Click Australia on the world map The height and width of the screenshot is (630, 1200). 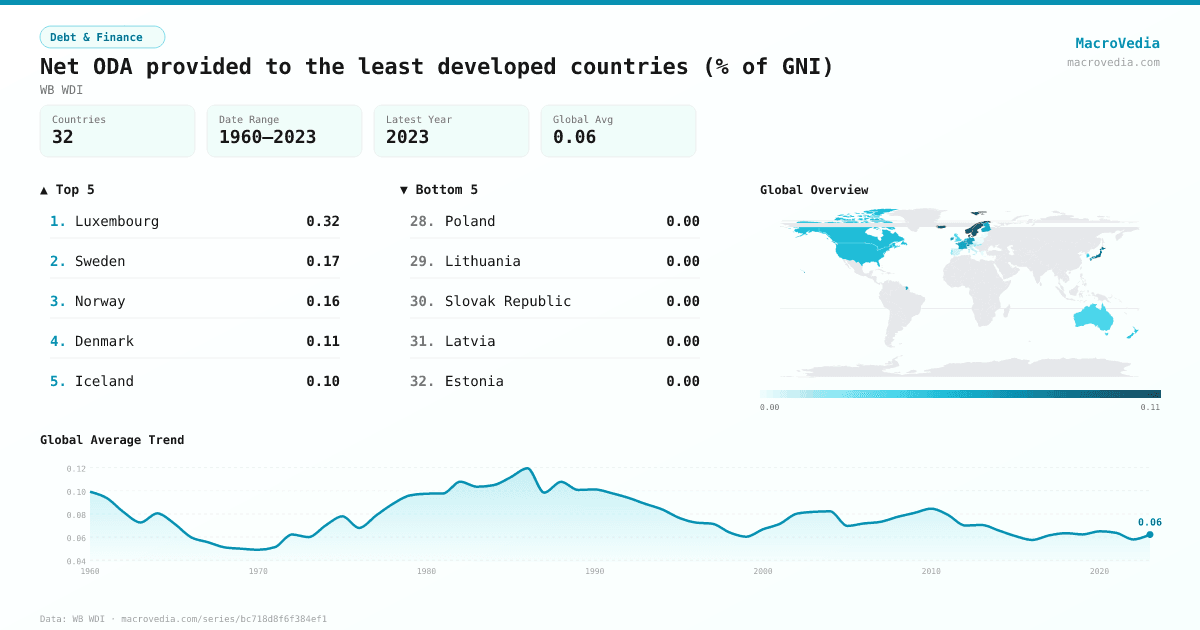pyautogui.click(x=1096, y=318)
